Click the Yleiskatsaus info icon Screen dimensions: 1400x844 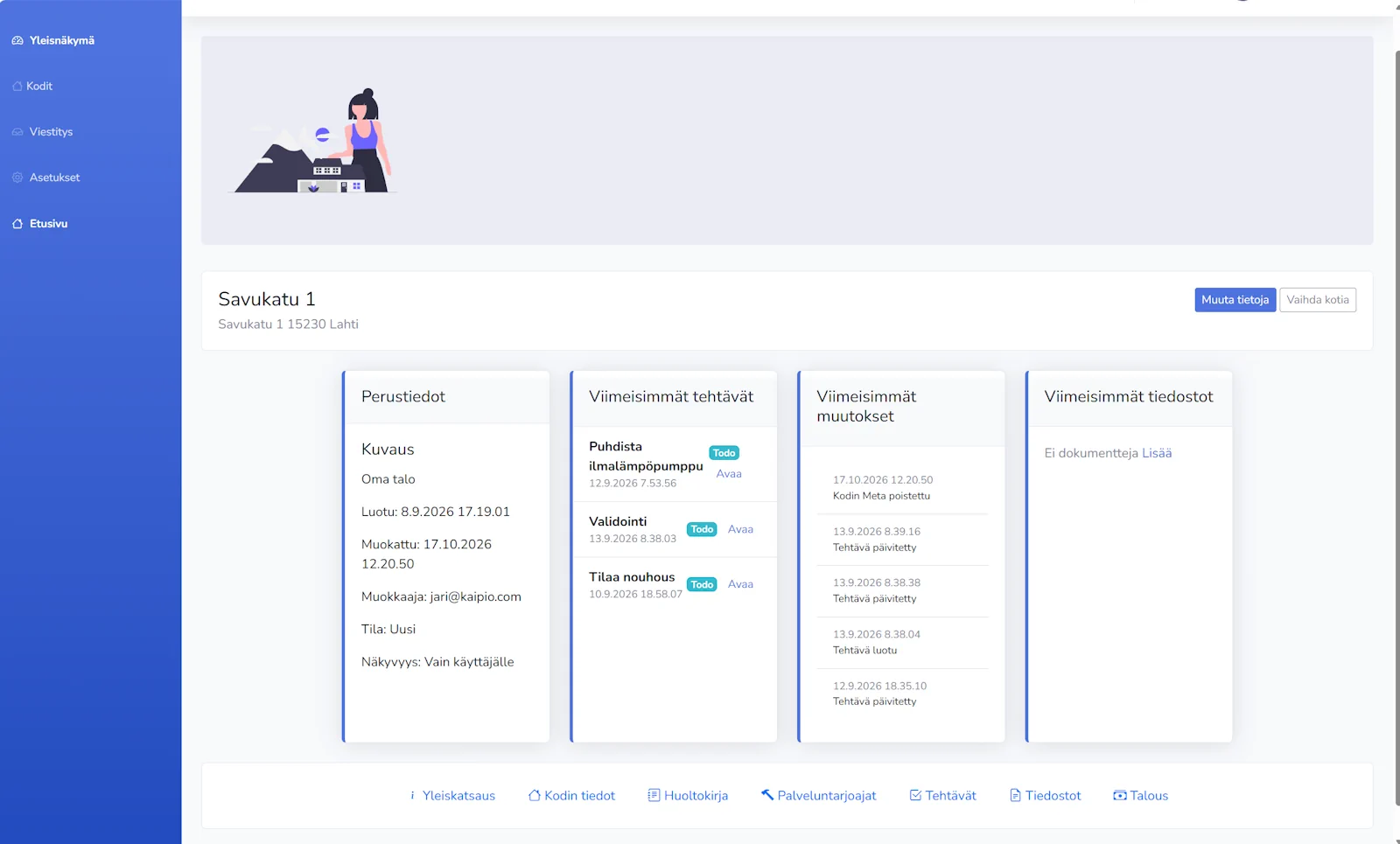(x=412, y=795)
